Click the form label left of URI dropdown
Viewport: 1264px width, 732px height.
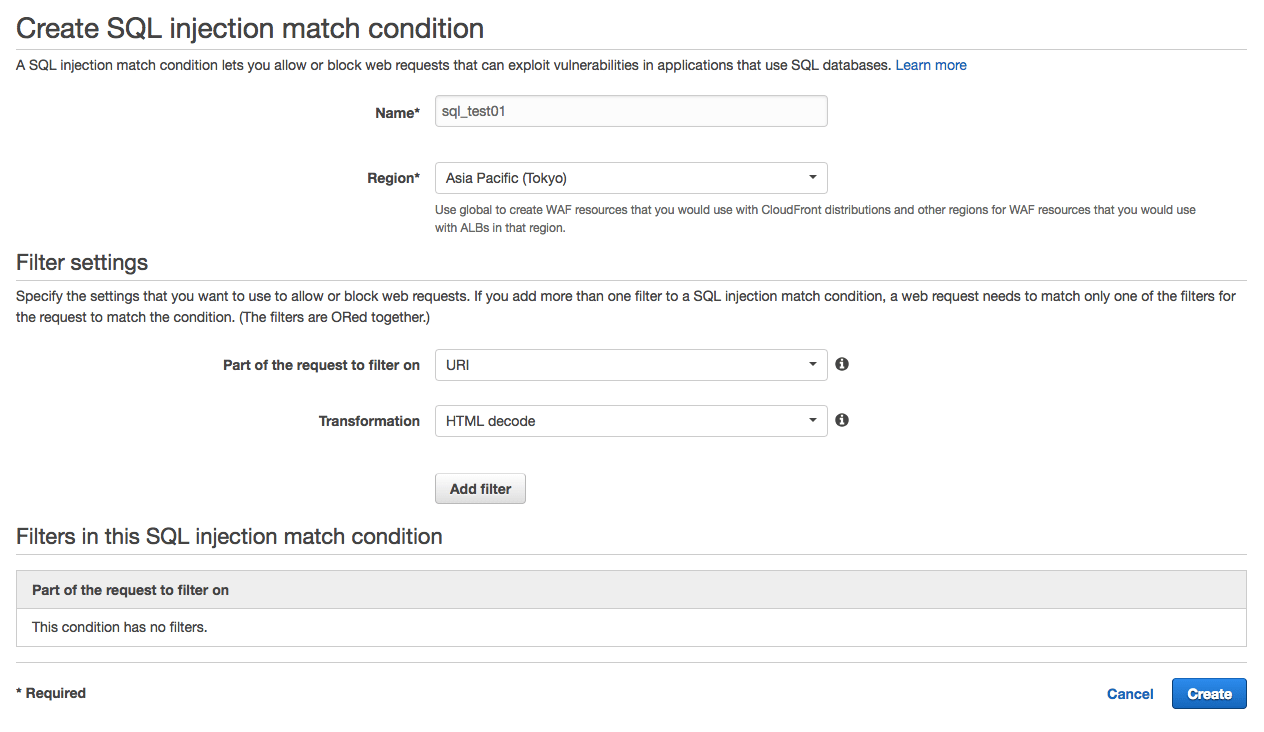pyautogui.click(x=321, y=365)
